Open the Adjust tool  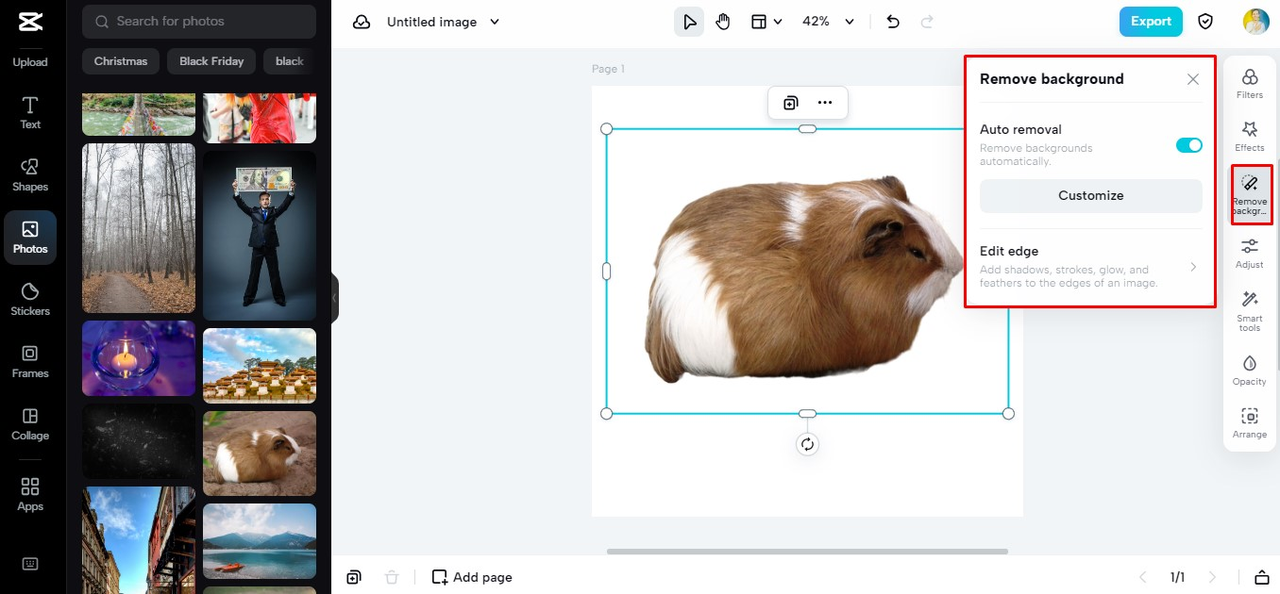point(1250,254)
